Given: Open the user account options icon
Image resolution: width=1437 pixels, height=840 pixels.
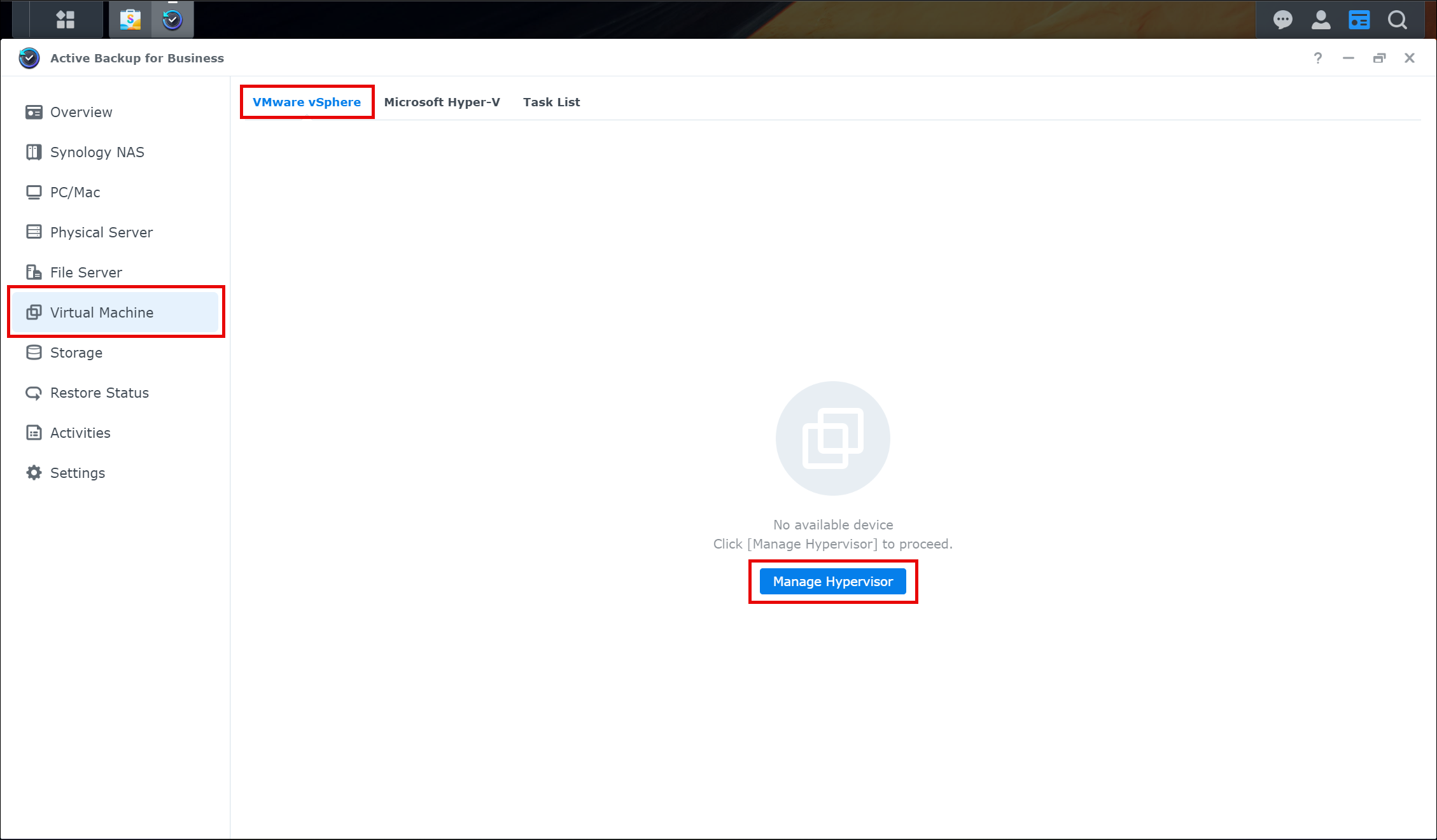Looking at the screenshot, I should (x=1321, y=20).
